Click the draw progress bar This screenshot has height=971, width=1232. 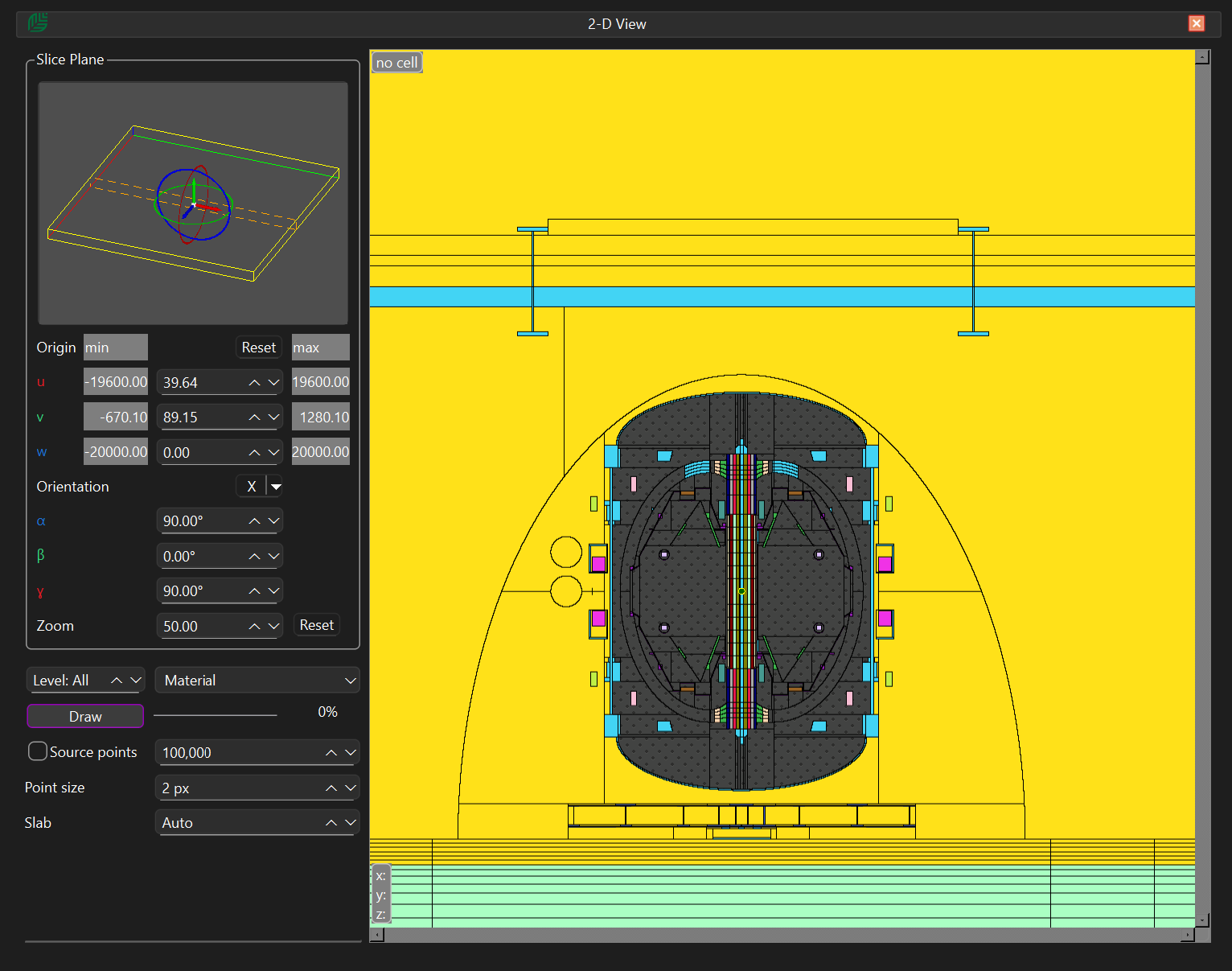(x=216, y=714)
